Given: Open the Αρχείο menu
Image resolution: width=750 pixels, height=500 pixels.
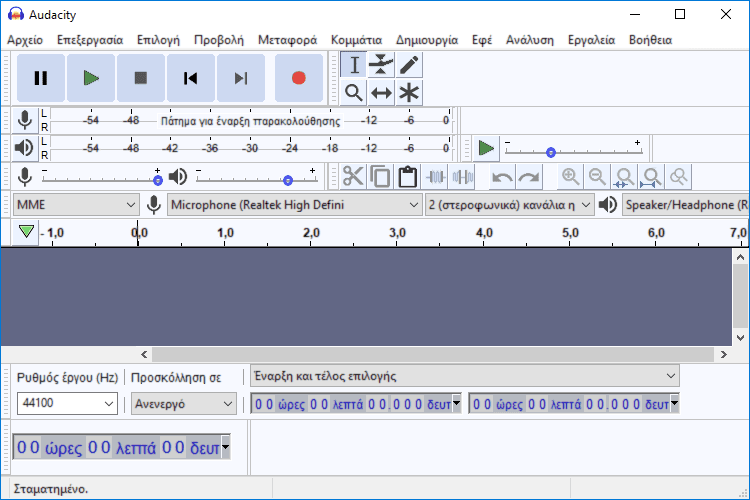Looking at the screenshot, I should pos(25,40).
